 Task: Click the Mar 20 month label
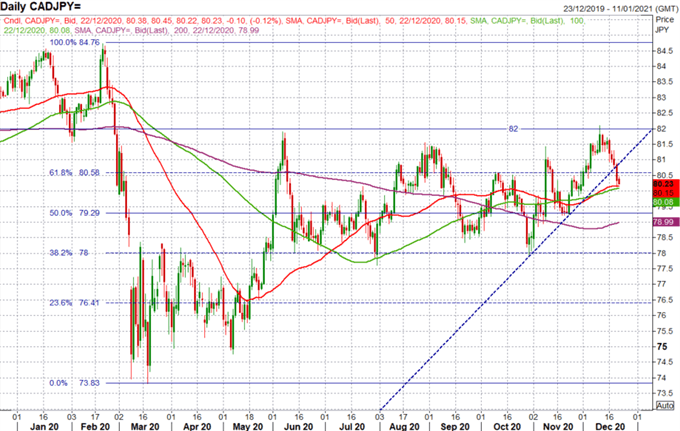pyautogui.click(x=145, y=426)
